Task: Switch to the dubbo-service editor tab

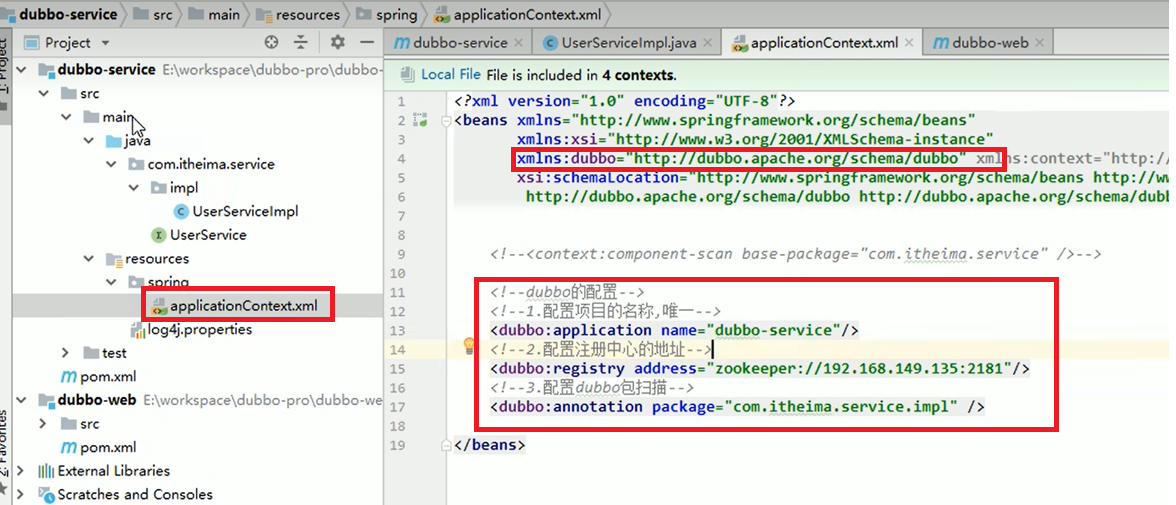Action: [457, 43]
